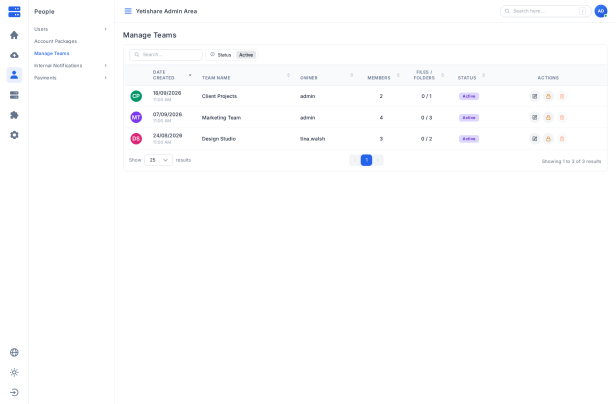Open the cloud upload files sidebar icon
Image resolution: width=616 pixels, height=404 pixels.
[x=14, y=55]
